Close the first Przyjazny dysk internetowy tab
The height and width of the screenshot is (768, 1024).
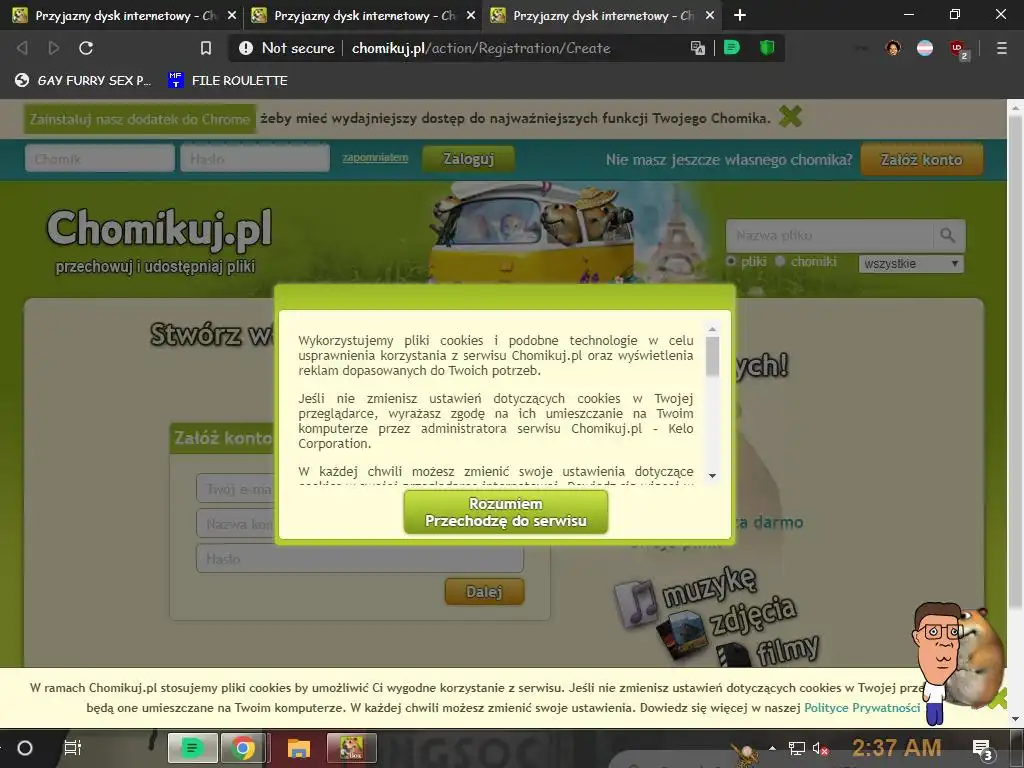click(232, 15)
